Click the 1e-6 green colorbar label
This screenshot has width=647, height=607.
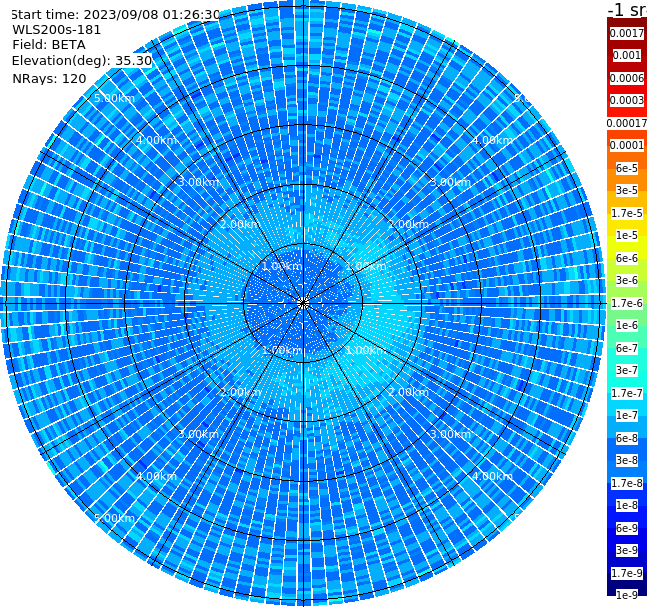(627, 325)
